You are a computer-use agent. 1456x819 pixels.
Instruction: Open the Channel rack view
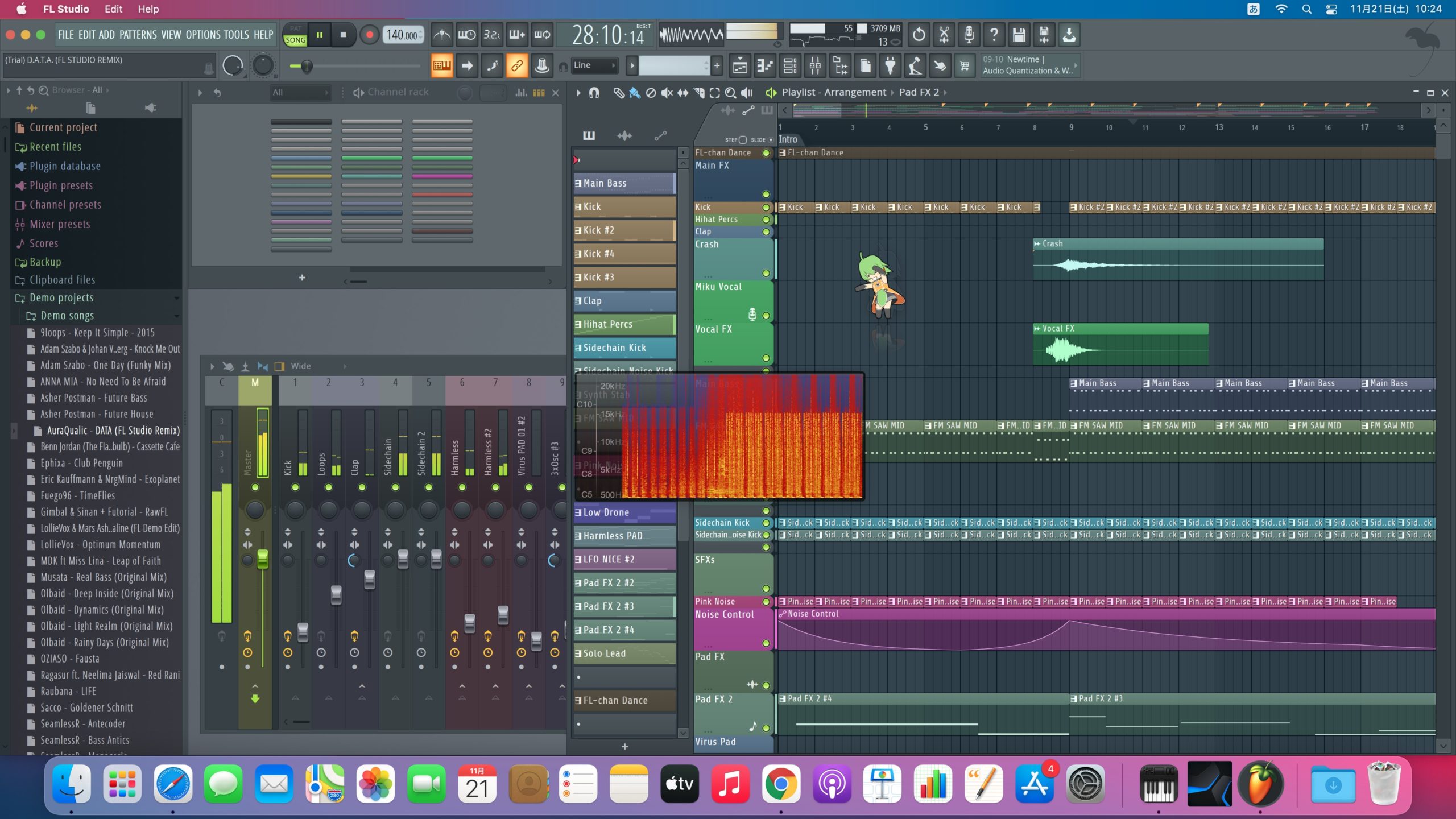790,66
